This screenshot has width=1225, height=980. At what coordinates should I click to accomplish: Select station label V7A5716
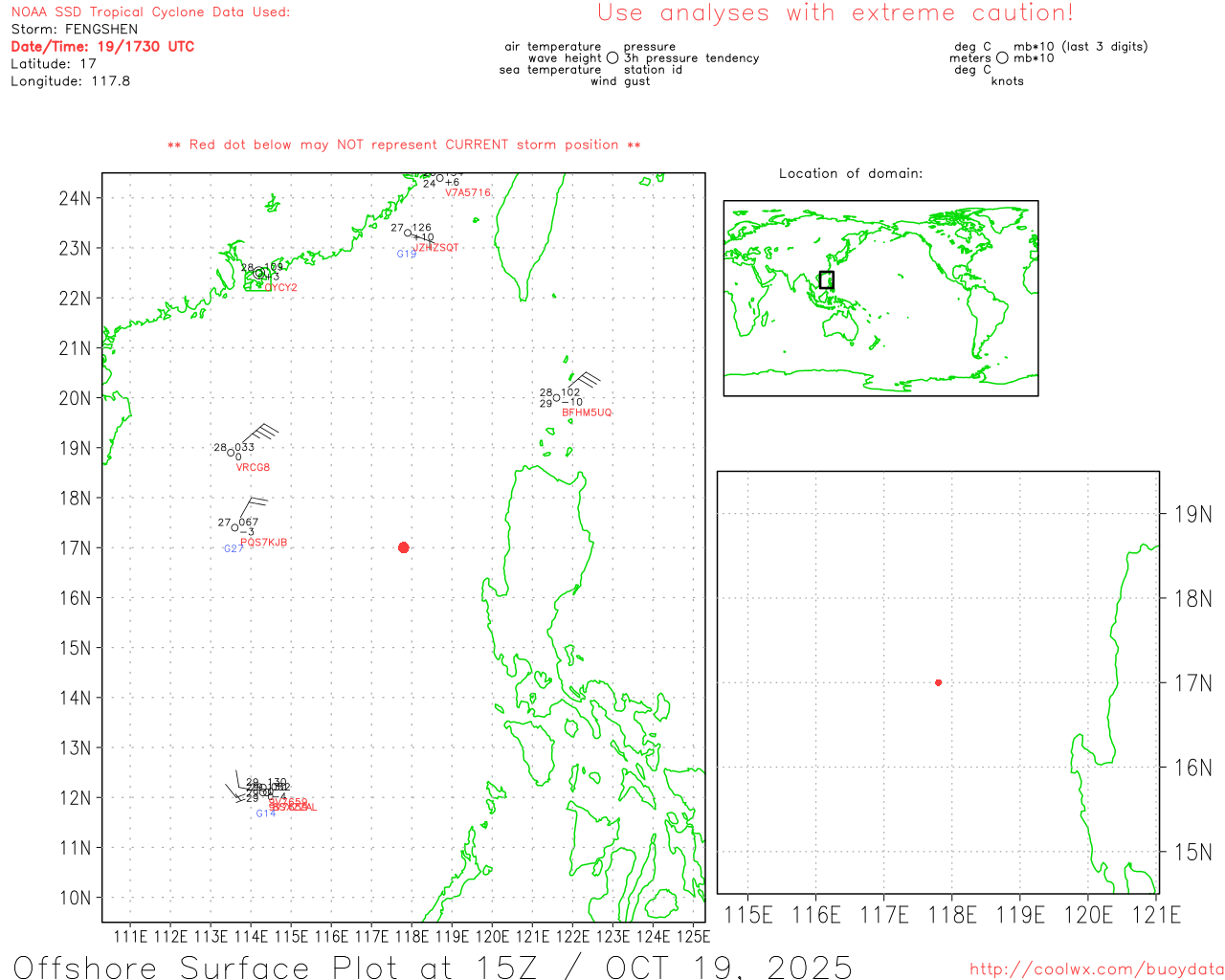click(468, 193)
